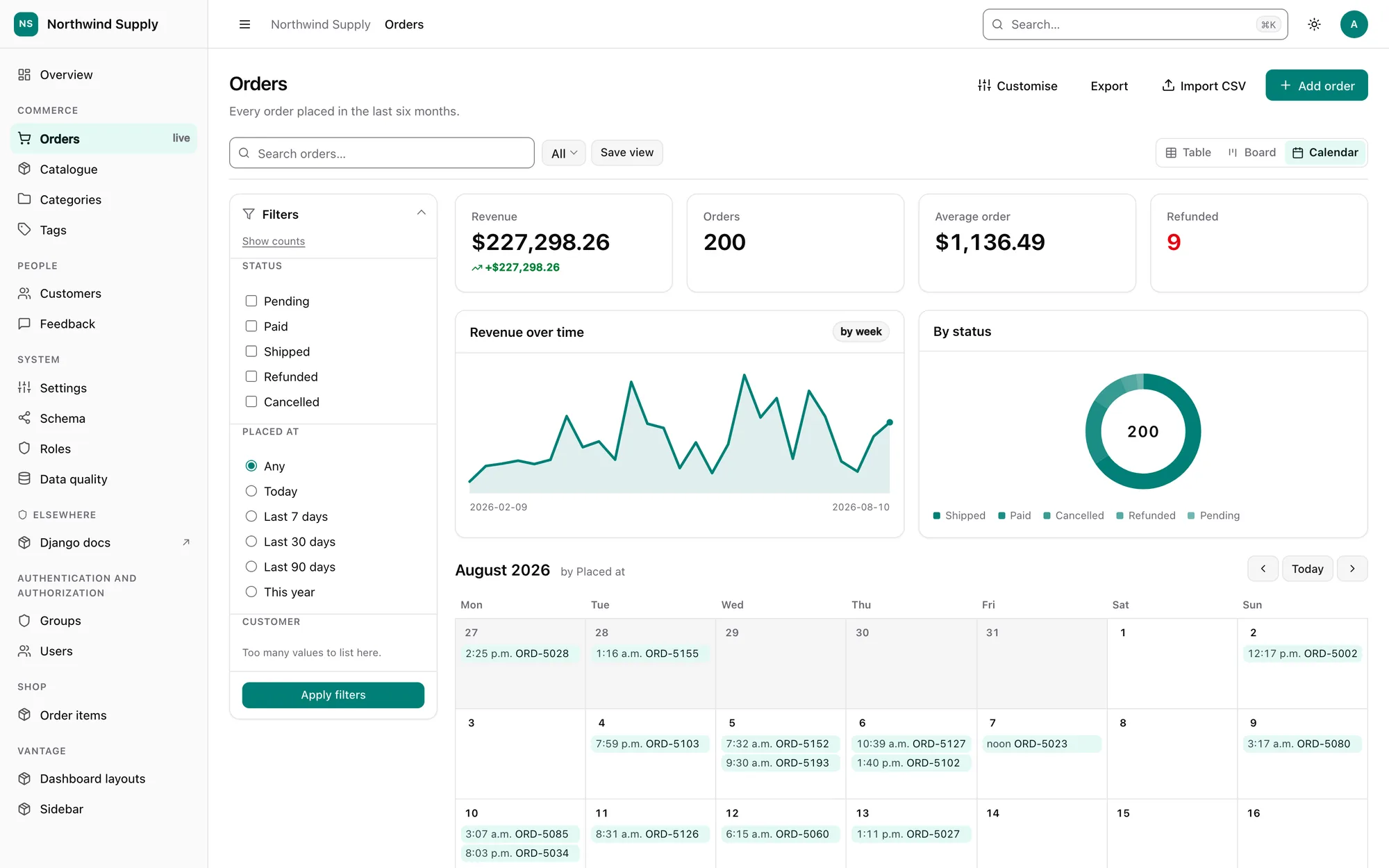Open Settings in the sidebar
This screenshot has height=868, width=1389.
point(104,387)
